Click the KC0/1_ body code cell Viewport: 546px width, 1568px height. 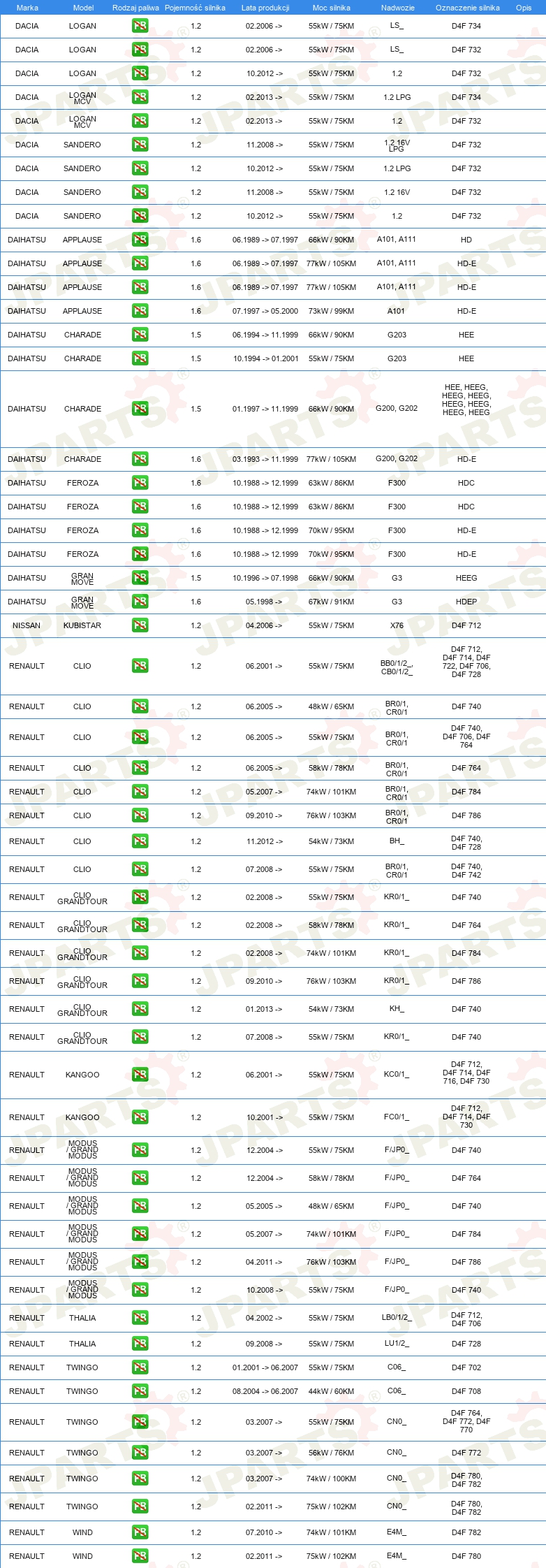[x=397, y=1074]
